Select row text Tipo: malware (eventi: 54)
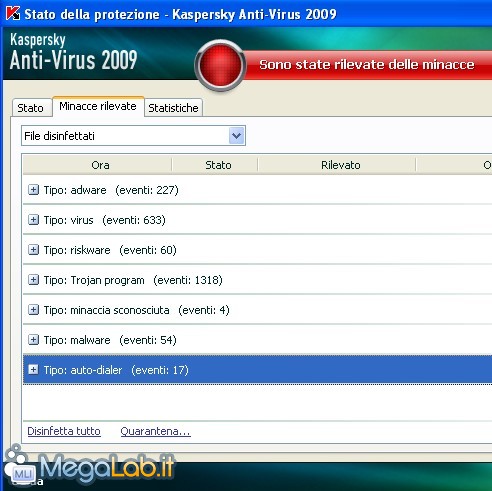The image size is (492, 491). click(x=110, y=340)
